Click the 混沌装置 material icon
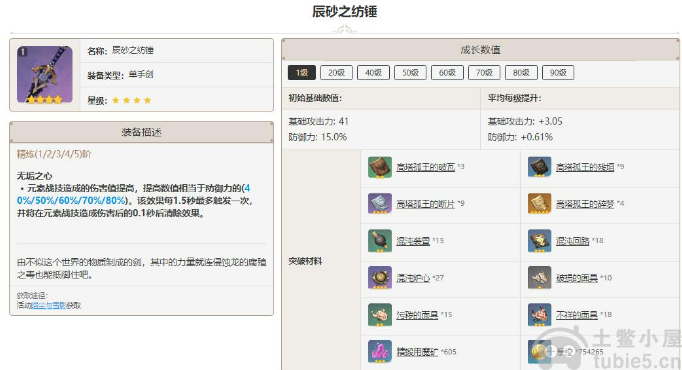The width and height of the screenshot is (682, 370). pyautogui.click(x=380, y=241)
